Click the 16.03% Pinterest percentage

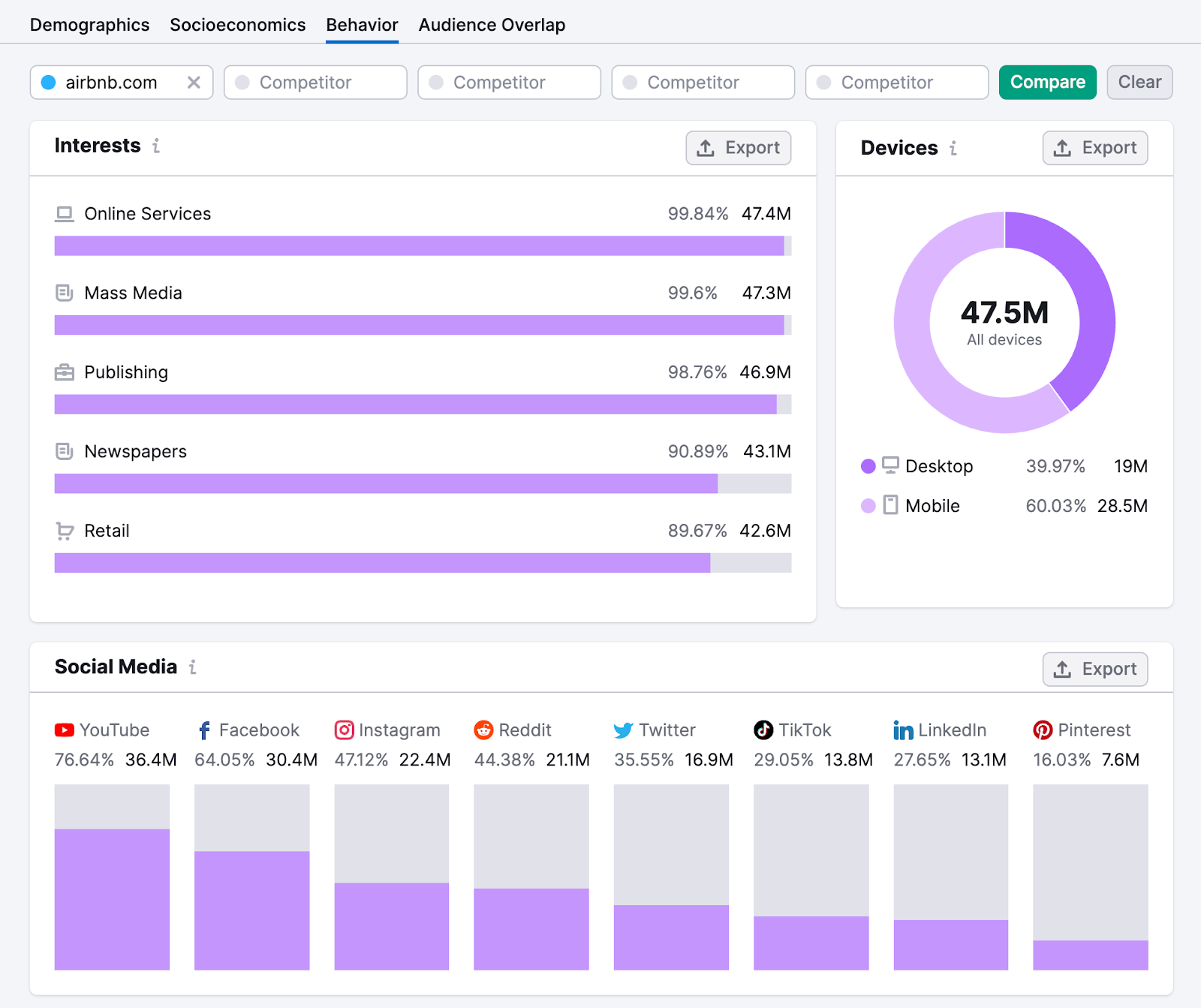click(x=1062, y=760)
